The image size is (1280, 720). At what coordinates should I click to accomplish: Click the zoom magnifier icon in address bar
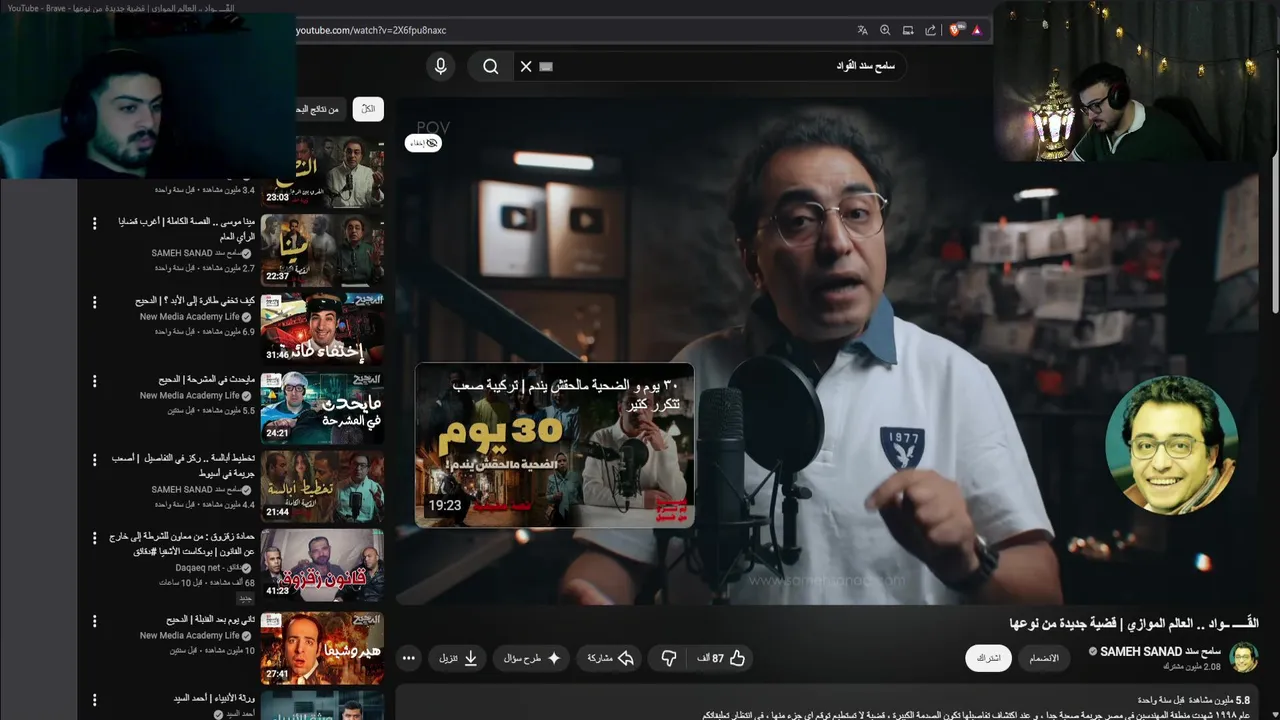885,30
